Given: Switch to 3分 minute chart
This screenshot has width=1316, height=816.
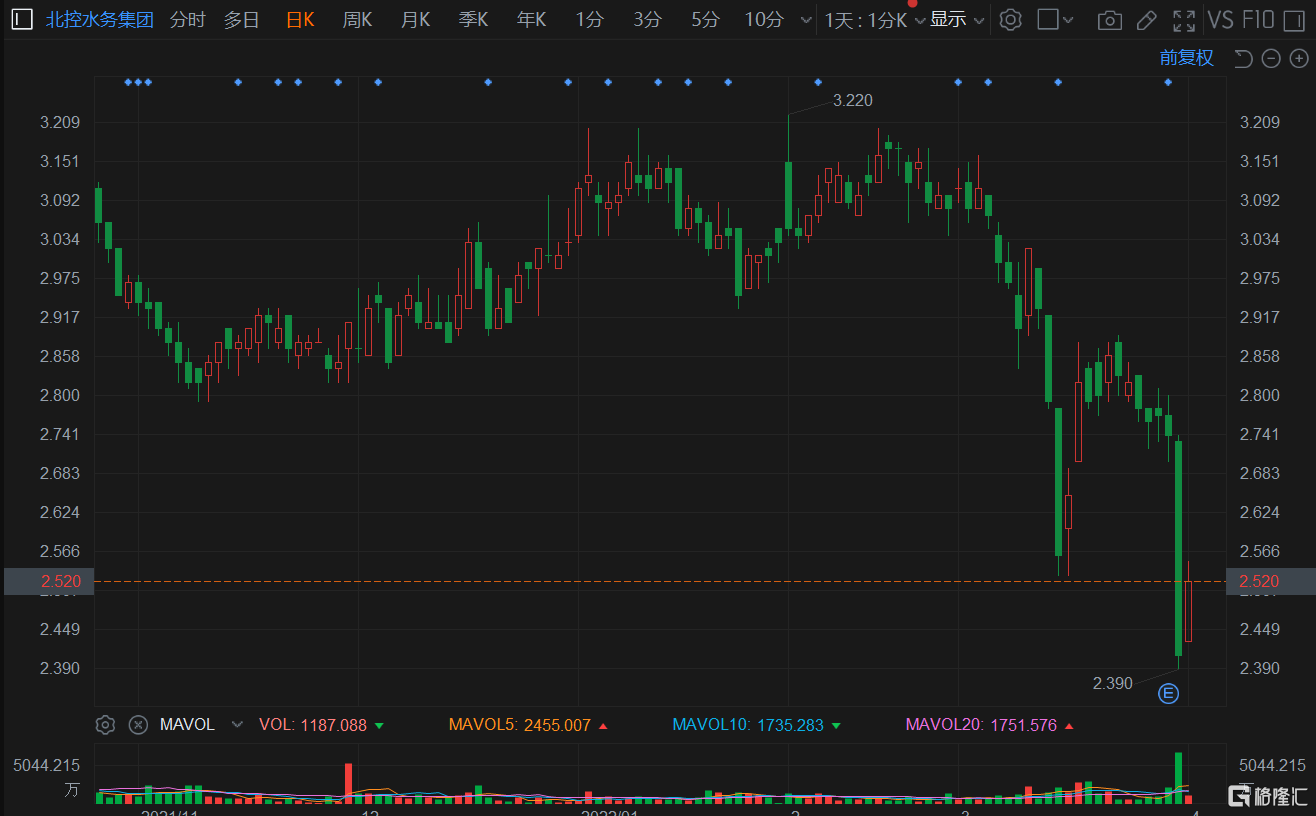Looking at the screenshot, I should click(647, 19).
